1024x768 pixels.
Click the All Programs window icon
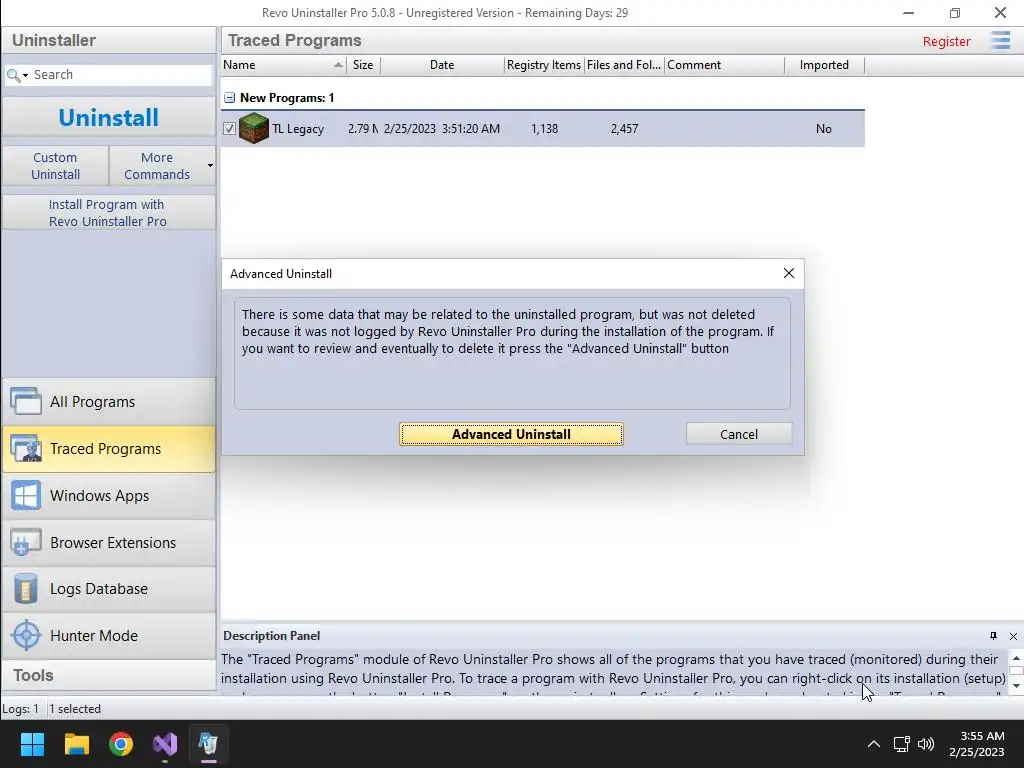(25, 401)
